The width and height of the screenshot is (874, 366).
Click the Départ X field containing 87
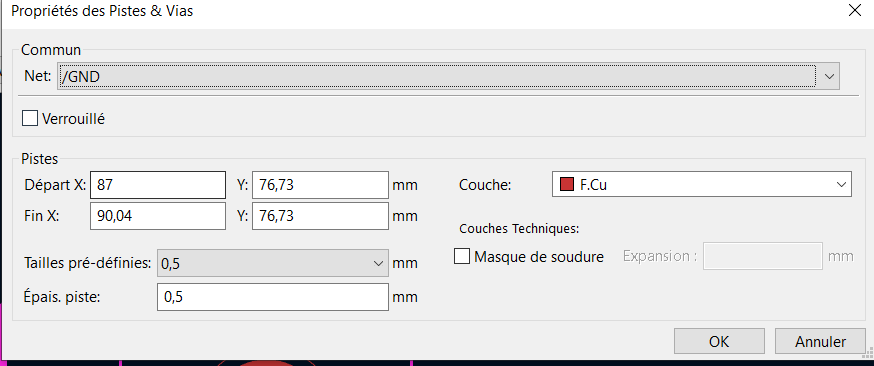(158, 185)
